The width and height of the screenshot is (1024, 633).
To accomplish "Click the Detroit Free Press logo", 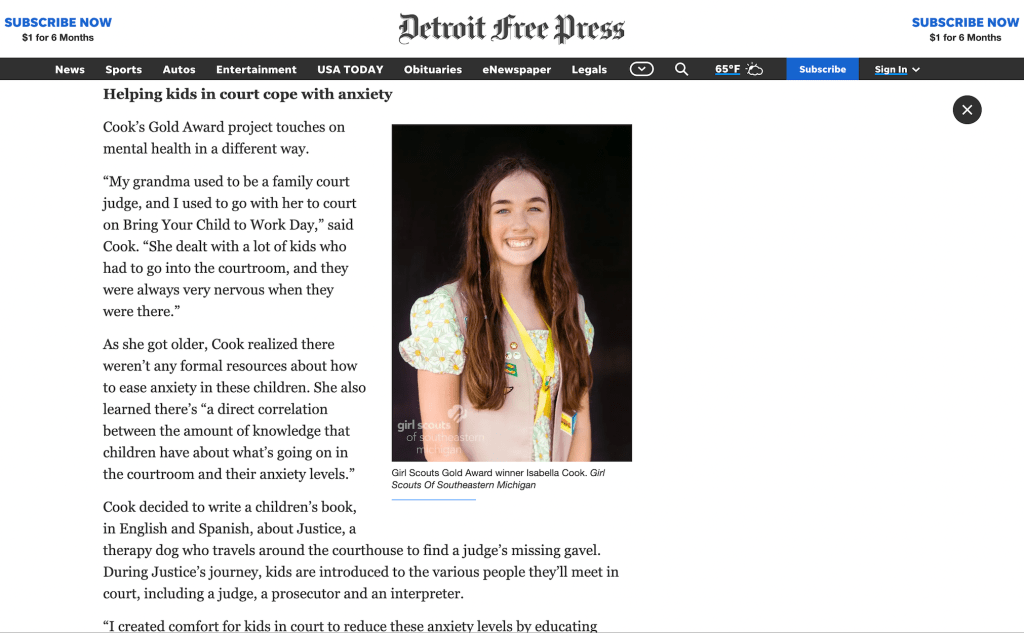I will pyautogui.click(x=511, y=28).
